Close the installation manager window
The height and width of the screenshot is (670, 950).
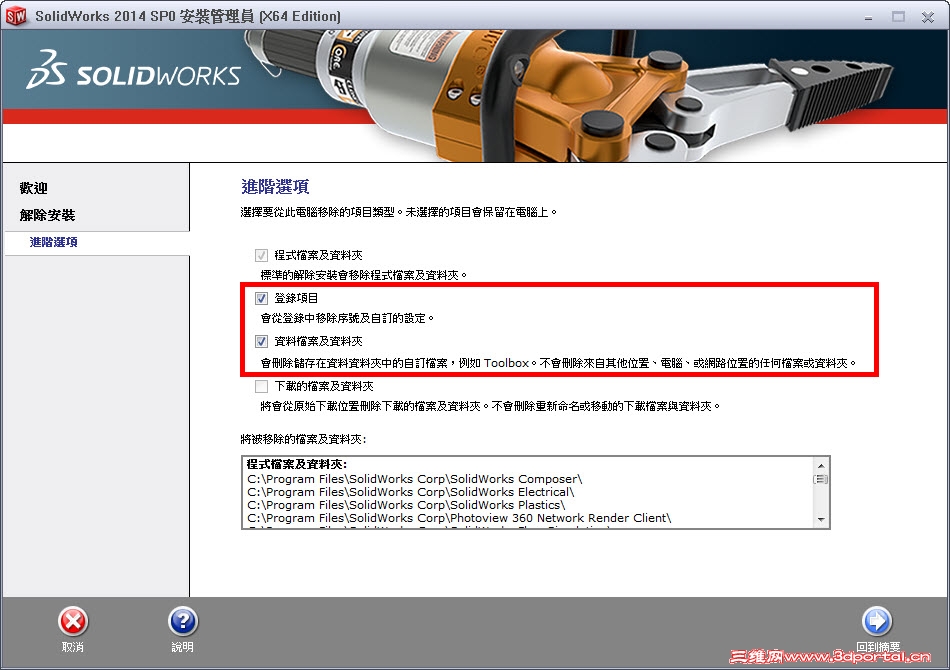coord(928,17)
